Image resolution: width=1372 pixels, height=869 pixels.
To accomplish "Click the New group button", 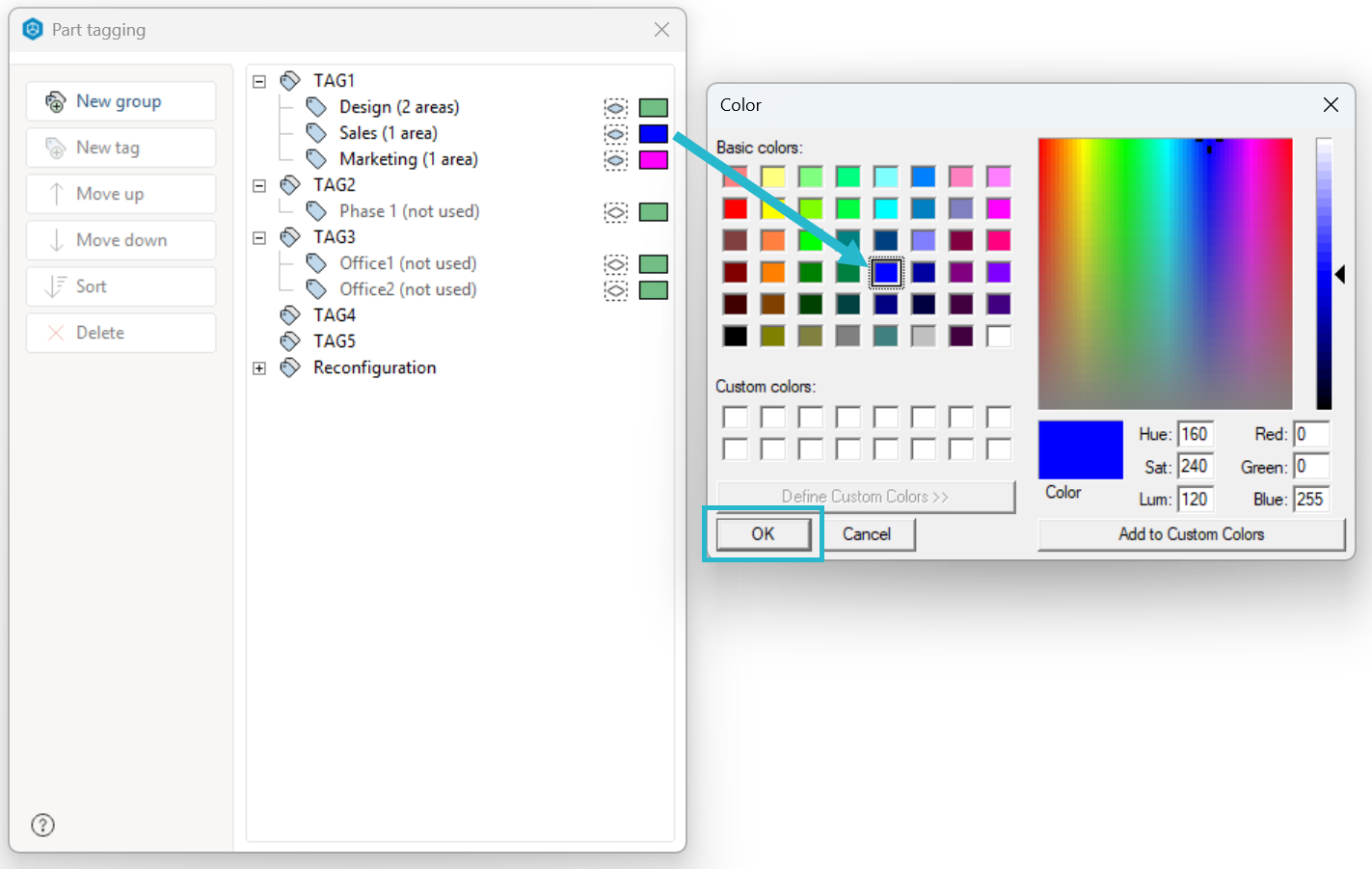I will pyautogui.click(x=121, y=101).
